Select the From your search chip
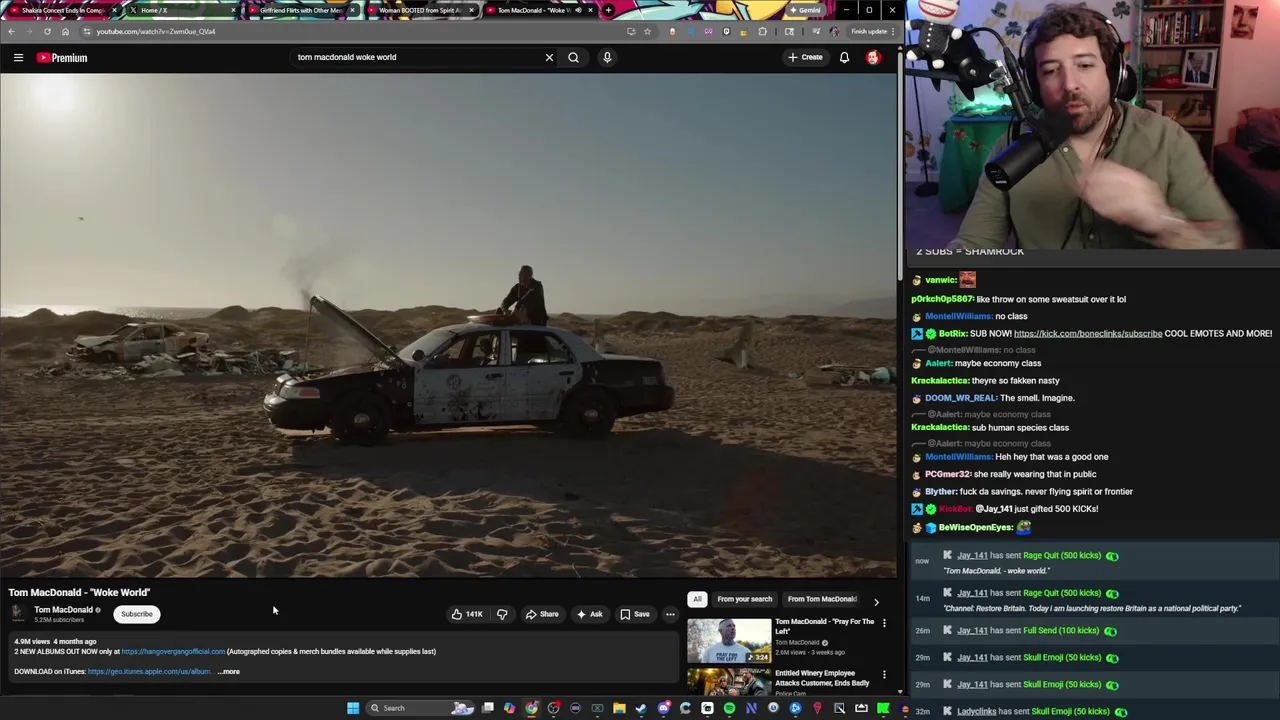Screen dimensions: 1280x720 coord(745,599)
